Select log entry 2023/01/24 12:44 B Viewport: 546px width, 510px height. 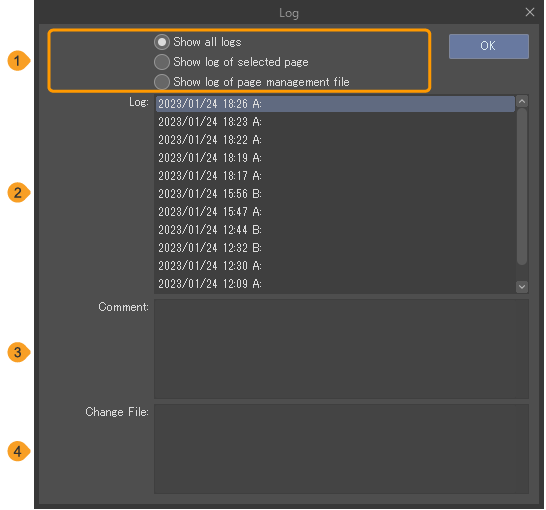tap(335, 230)
